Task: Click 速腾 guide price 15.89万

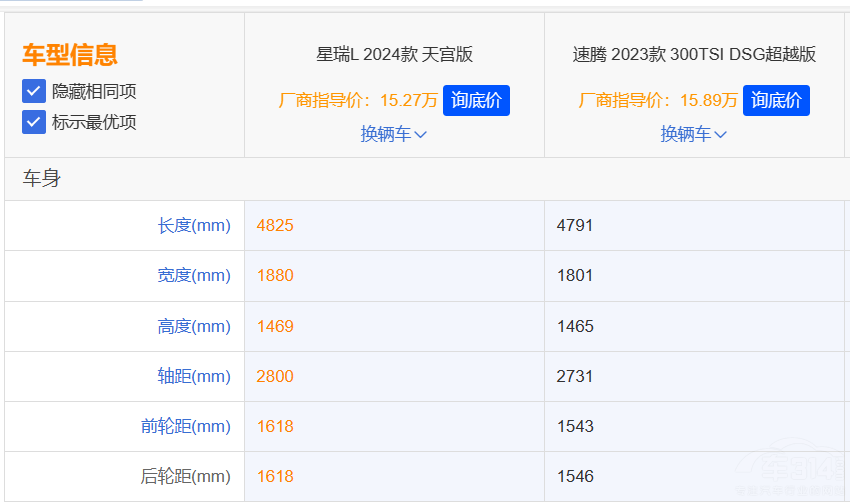Action: click(658, 100)
